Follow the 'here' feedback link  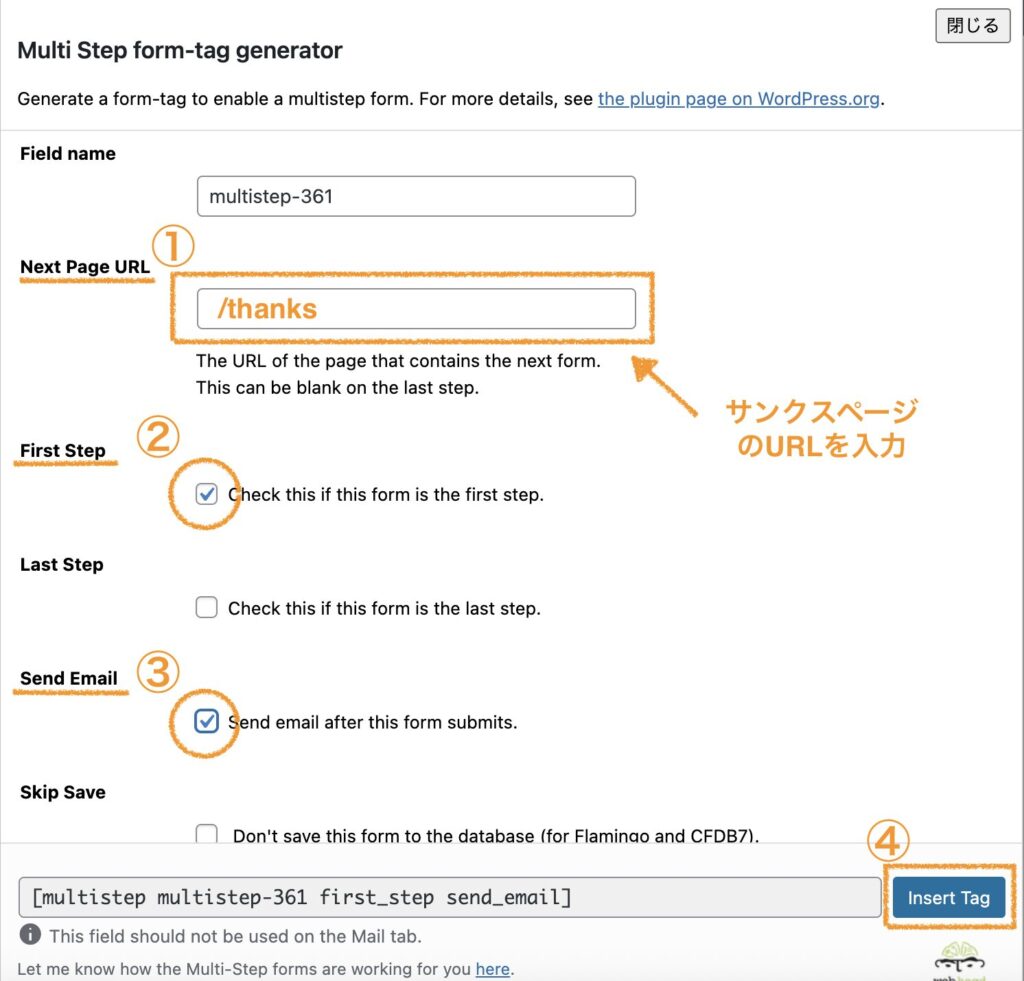click(492, 969)
